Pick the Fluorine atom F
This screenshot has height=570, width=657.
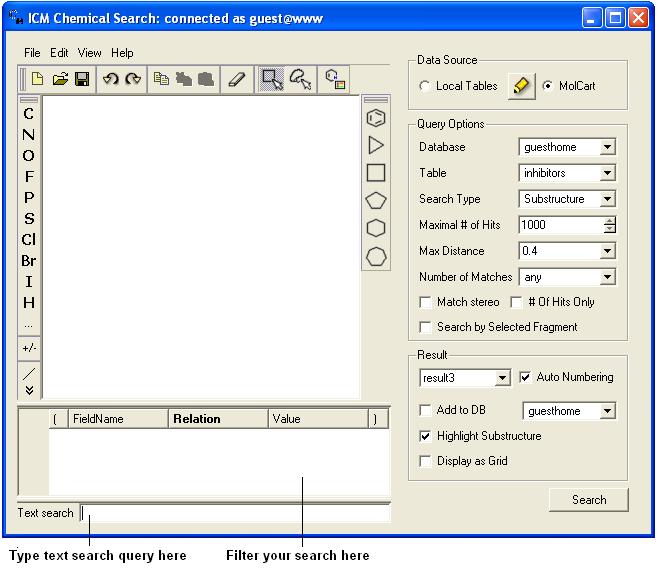tap(28, 176)
